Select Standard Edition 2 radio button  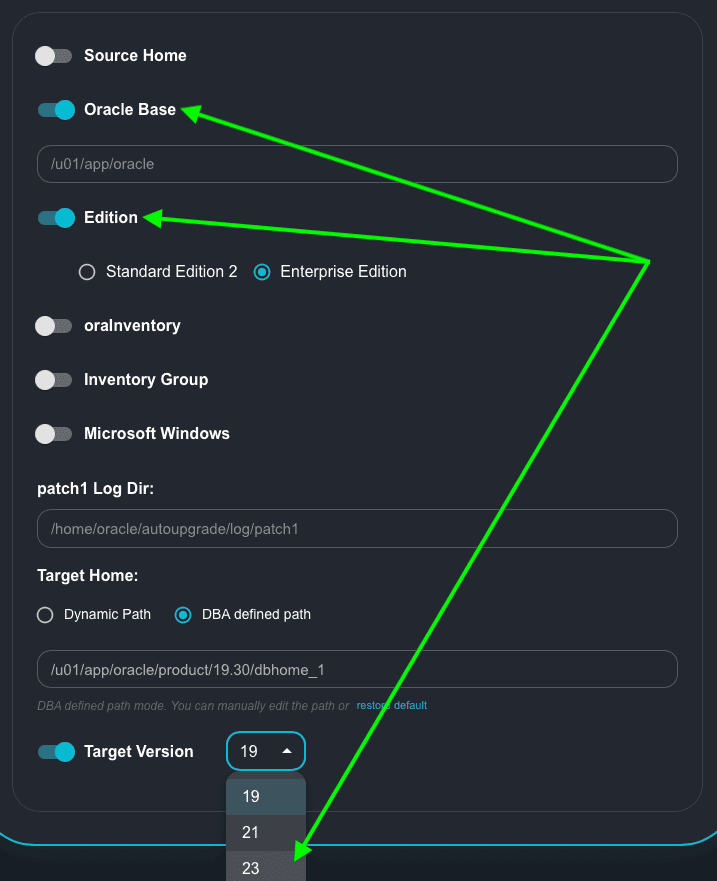[x=87, y=272]
